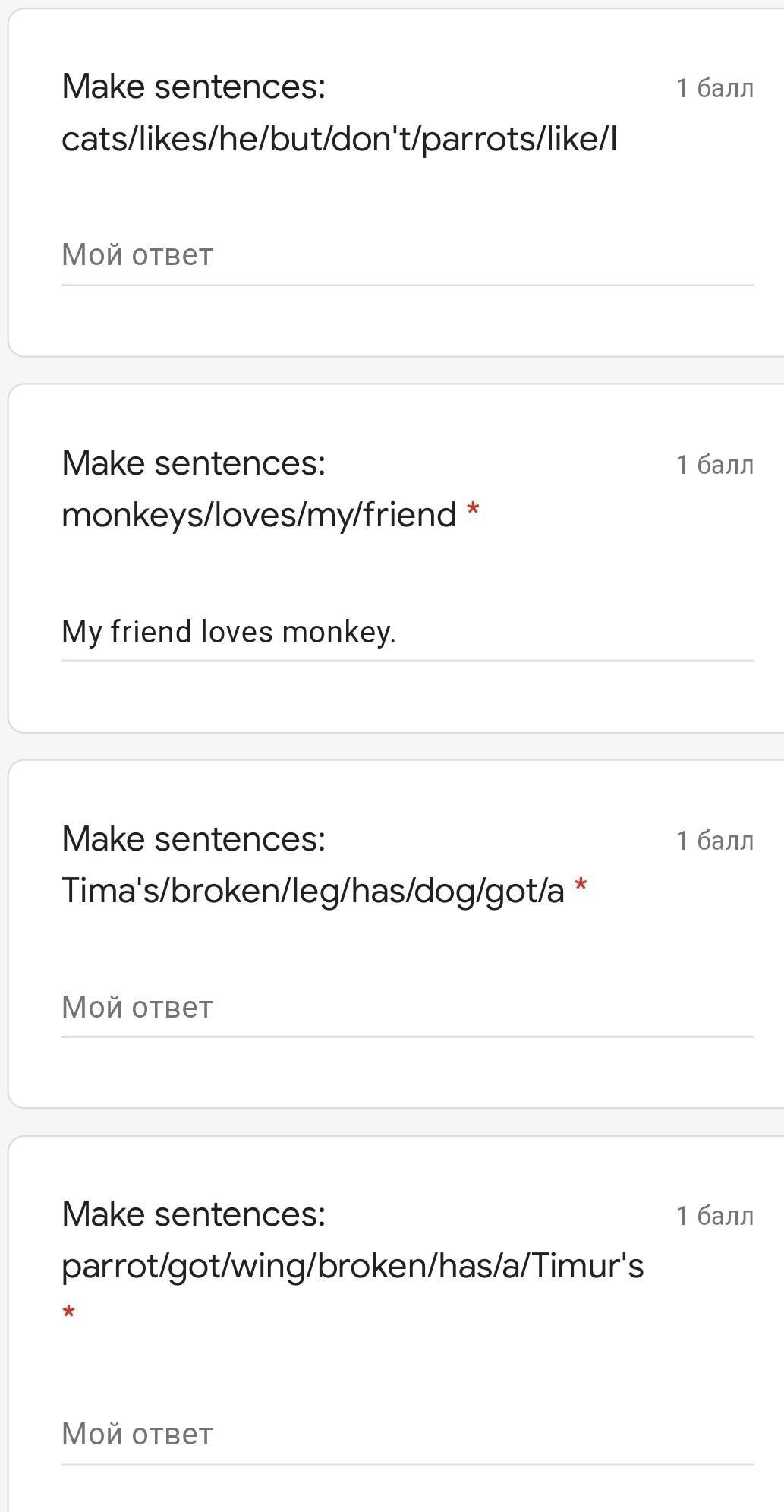Click the "cats/likes/he/but/don't/parrots/like/I" prompt text
This screenshot has width=784, height=1512.
point(338,139)
